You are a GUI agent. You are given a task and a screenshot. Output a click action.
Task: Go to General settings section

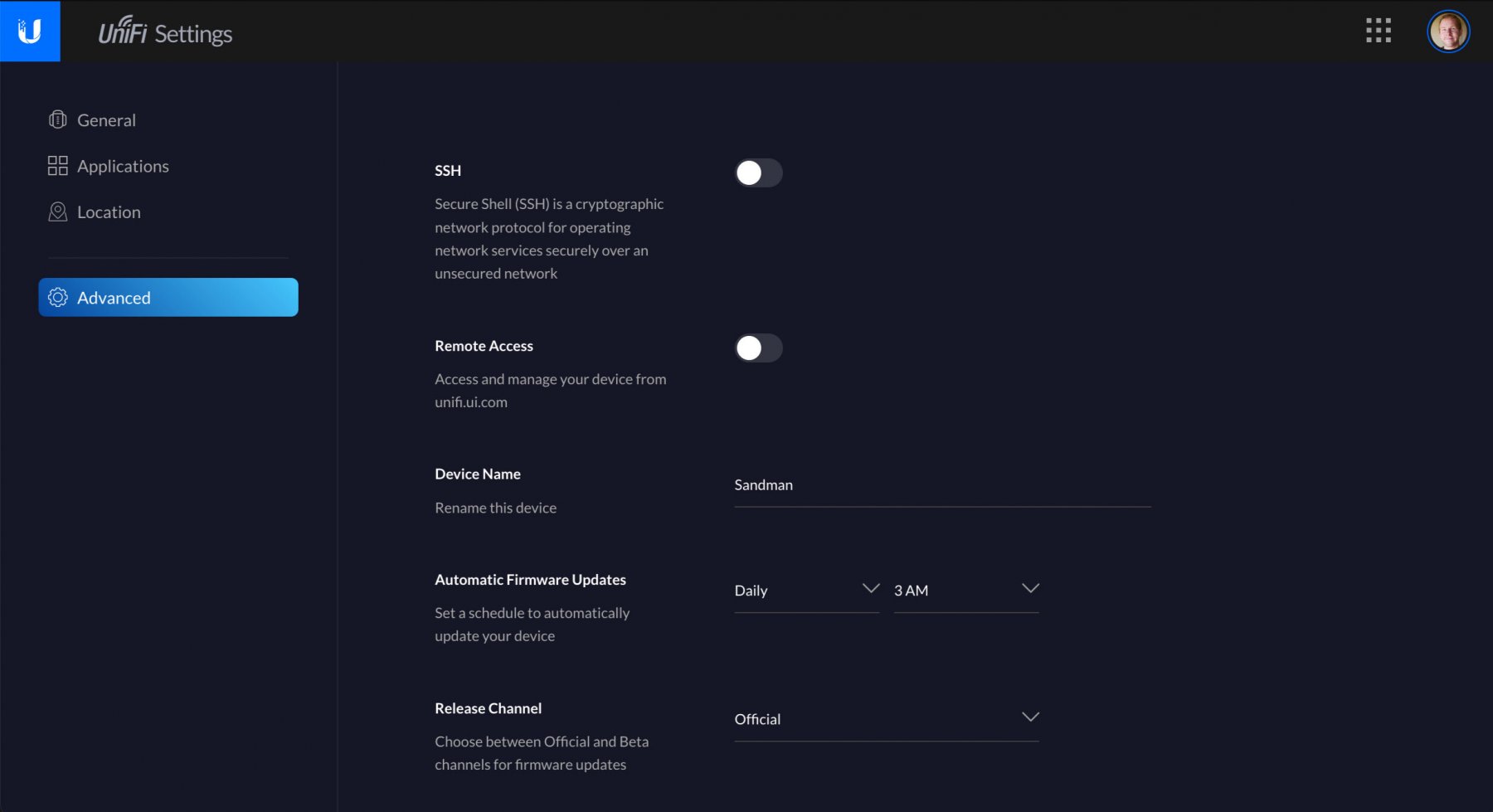point(106,120)
